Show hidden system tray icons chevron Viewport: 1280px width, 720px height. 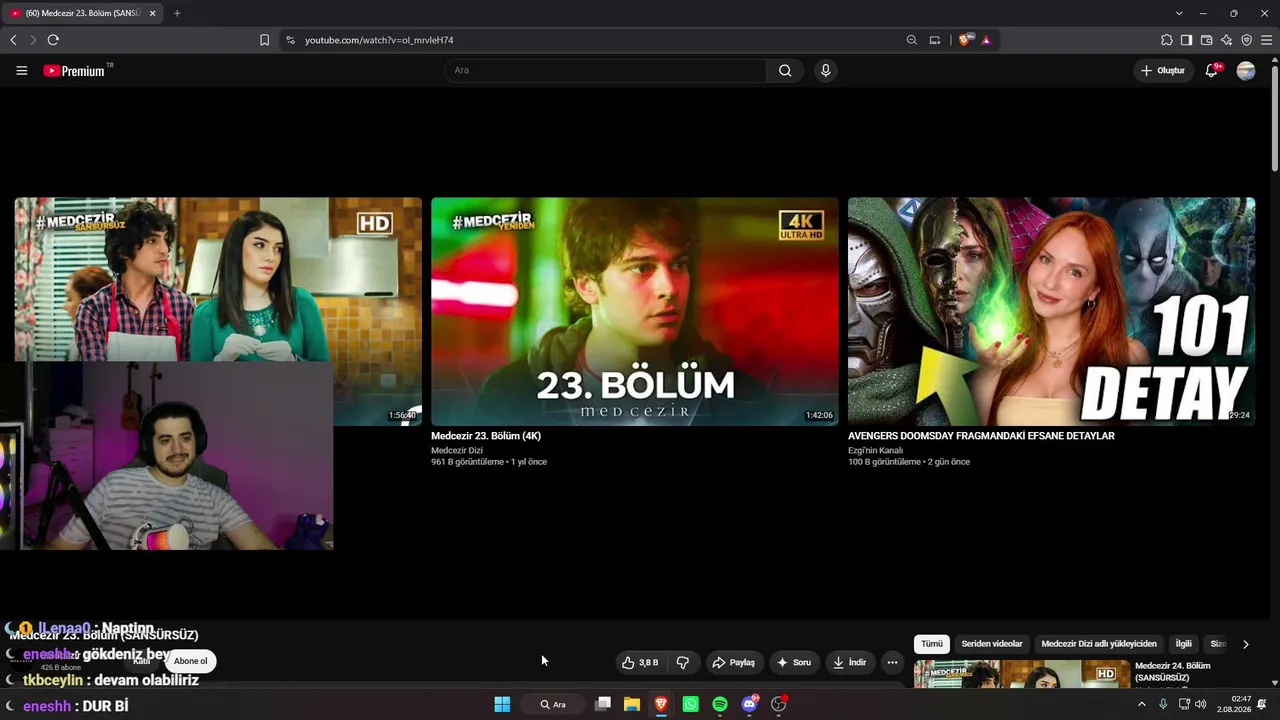coord(1142,704)
